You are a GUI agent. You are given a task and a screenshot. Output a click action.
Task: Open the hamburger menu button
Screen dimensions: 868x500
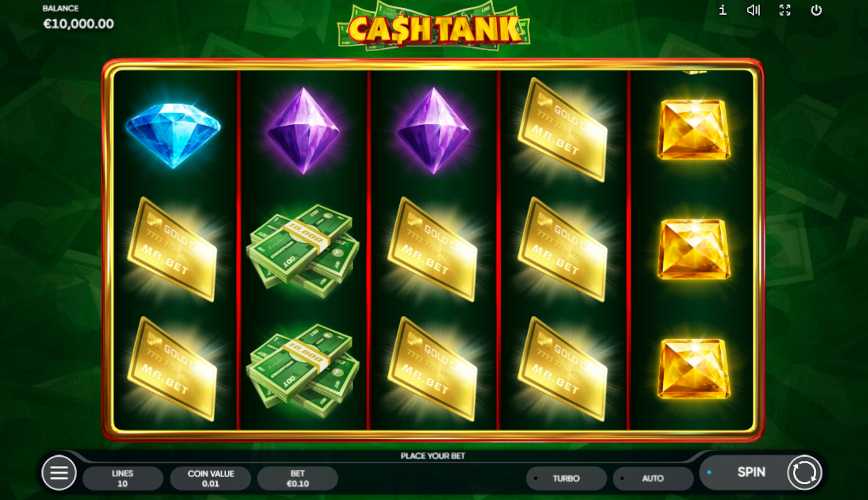click(x=59, y=472)
